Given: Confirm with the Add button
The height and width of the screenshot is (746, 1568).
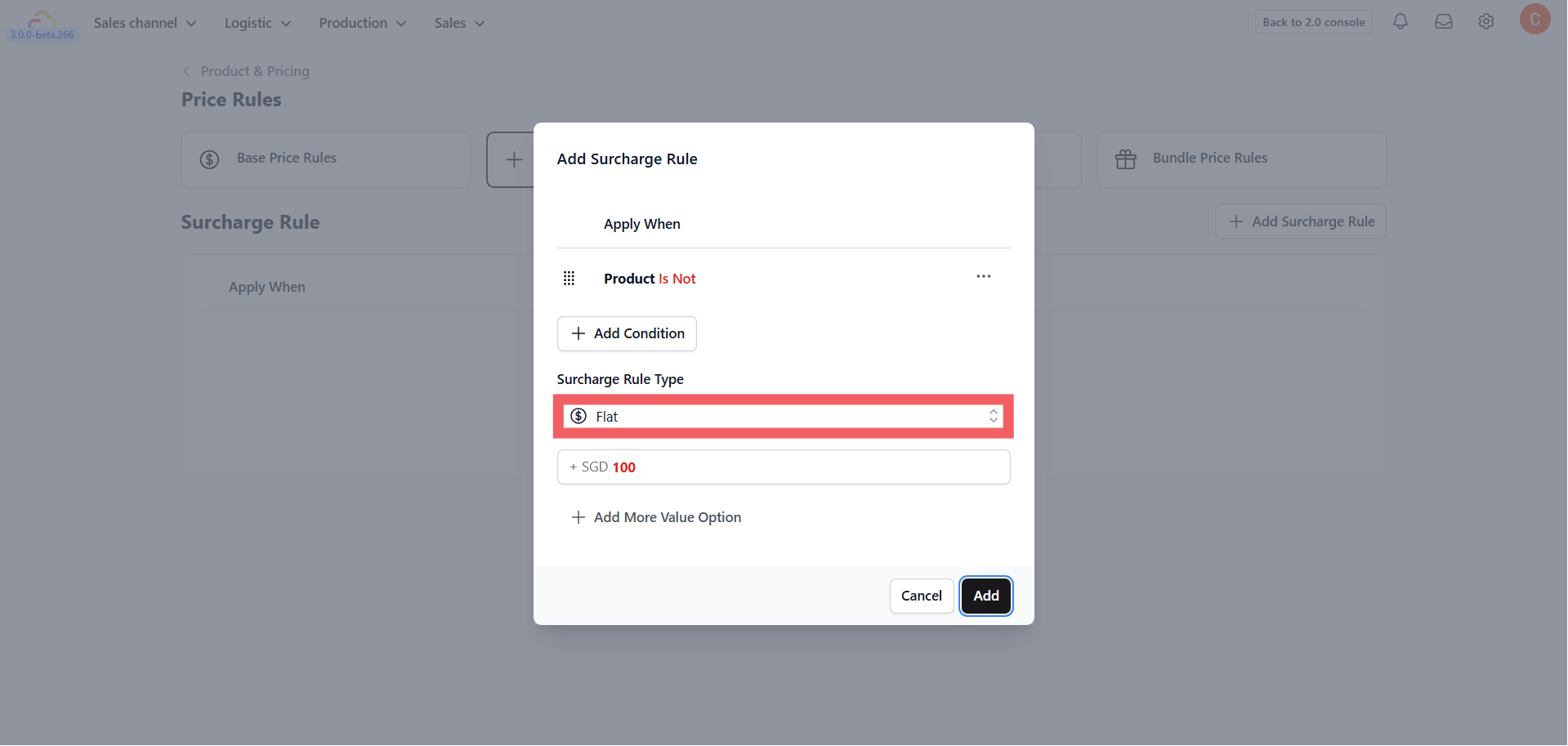Looking at the screenshot, I should click(x=986, y=596).
